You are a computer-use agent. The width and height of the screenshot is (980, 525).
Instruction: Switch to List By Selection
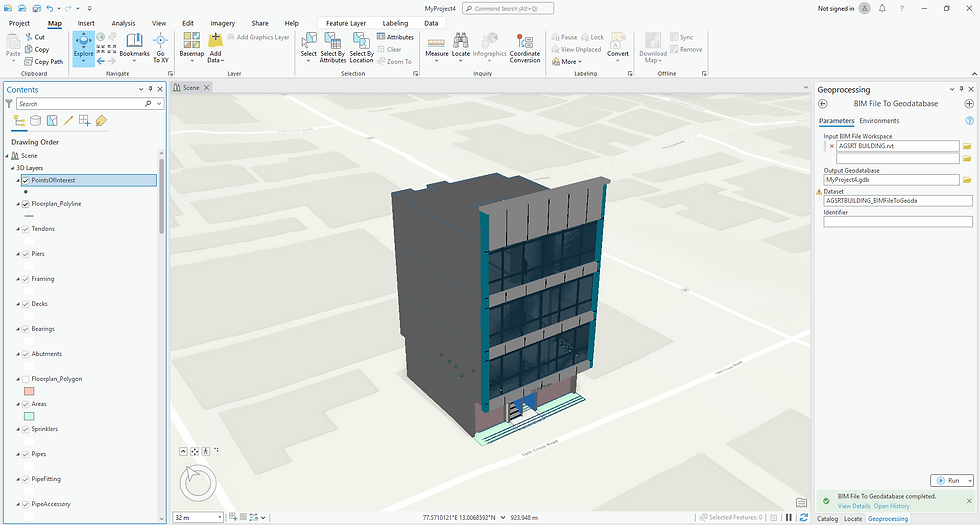[x=52, y=121]
